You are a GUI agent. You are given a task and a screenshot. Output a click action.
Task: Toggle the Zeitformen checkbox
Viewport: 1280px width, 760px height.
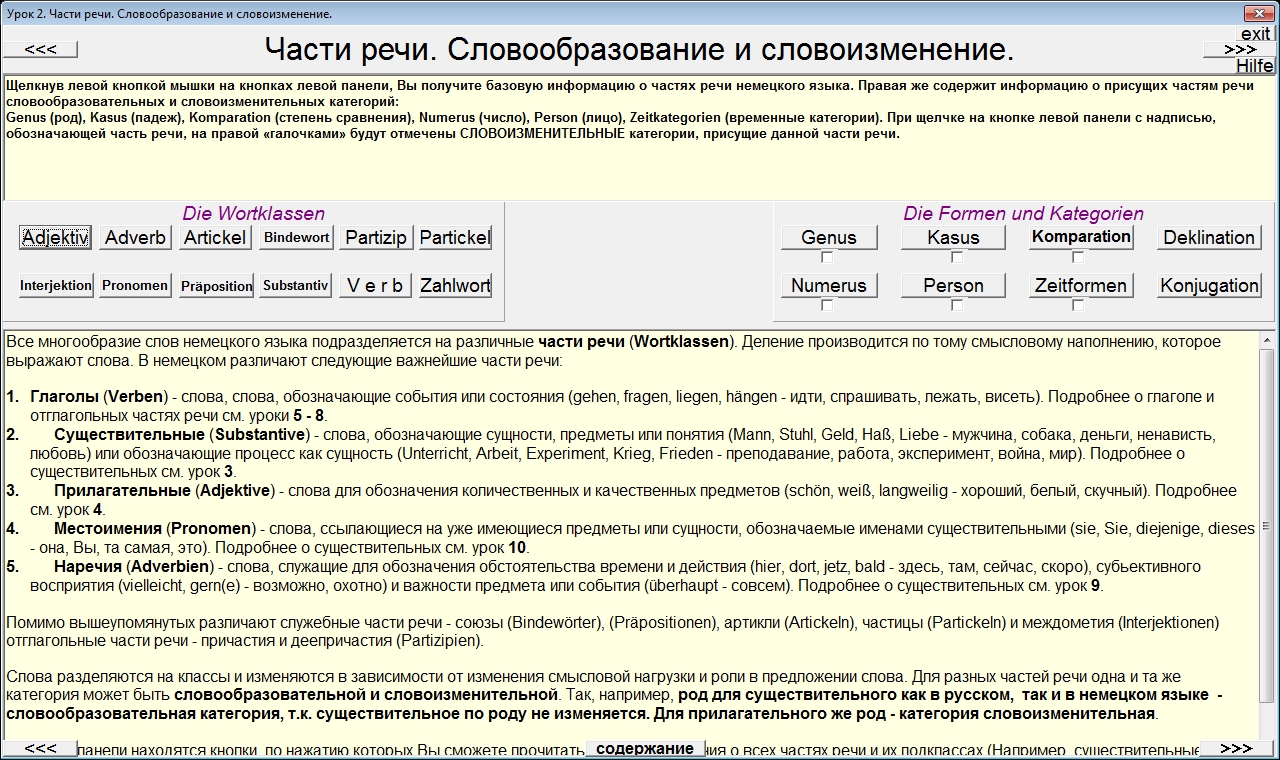click(x=1078, y=305)
